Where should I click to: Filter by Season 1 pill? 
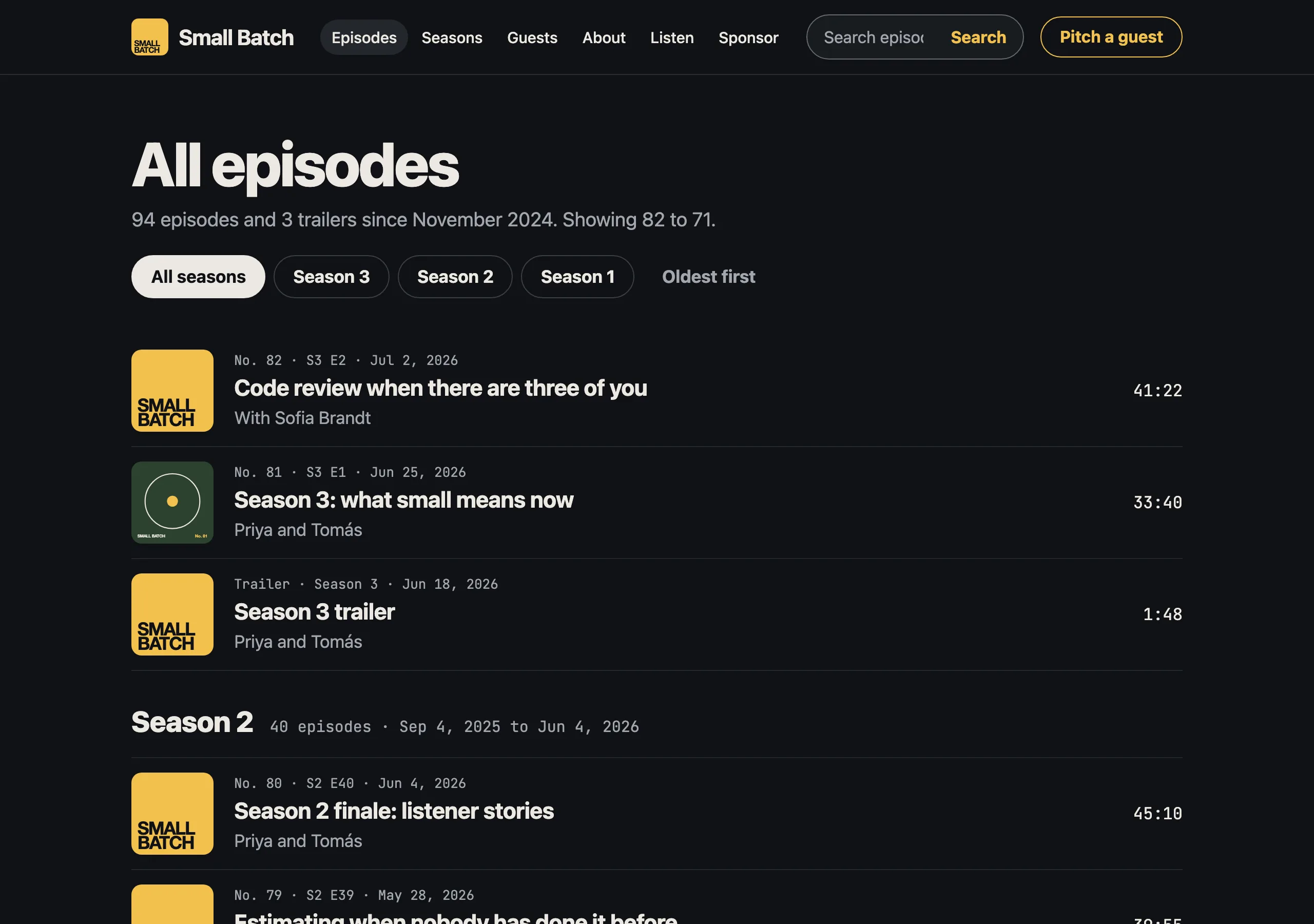coord(577,277)
